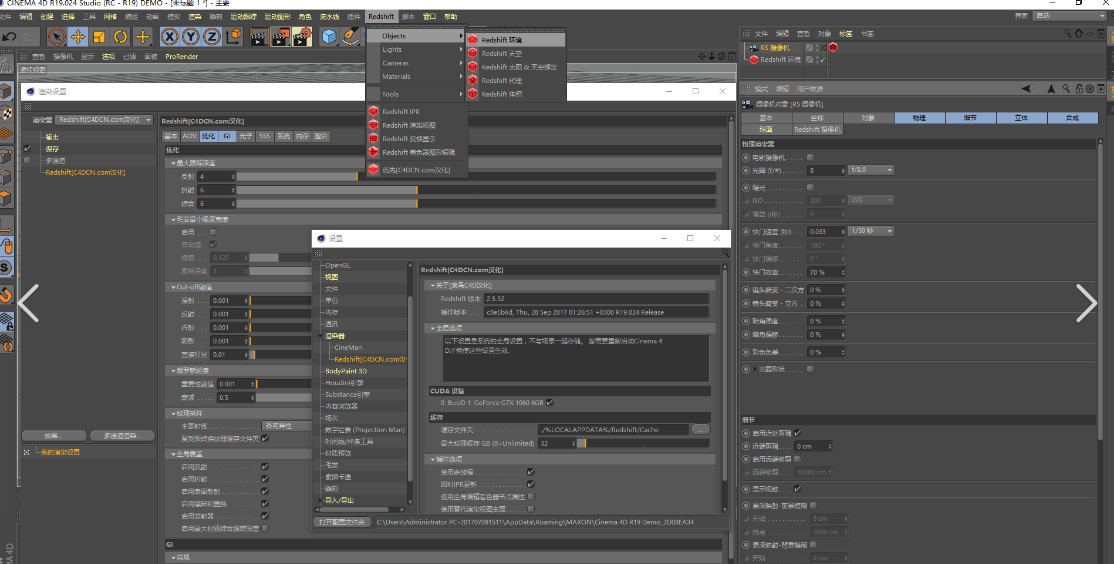This screenshot has height=564, width=1114.
Task: Click search magnifier in the Preferences window
Action: [725, 253]
